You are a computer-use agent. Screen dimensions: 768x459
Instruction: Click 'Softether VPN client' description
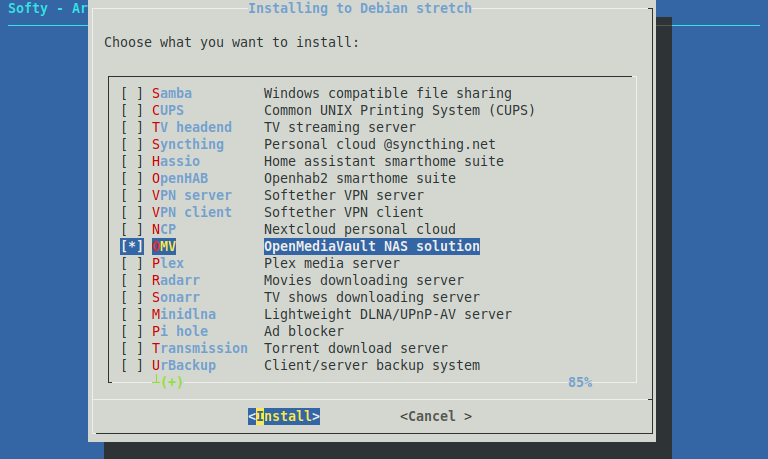tap(344, 212)
